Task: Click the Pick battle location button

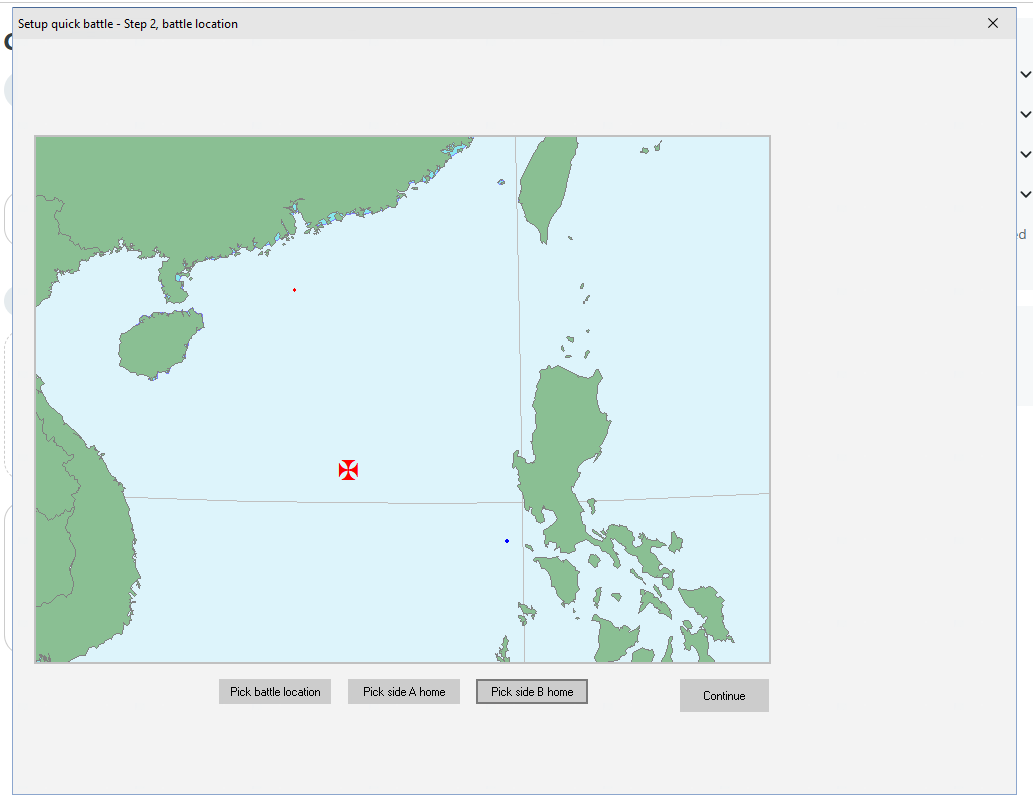Action: 275,692
